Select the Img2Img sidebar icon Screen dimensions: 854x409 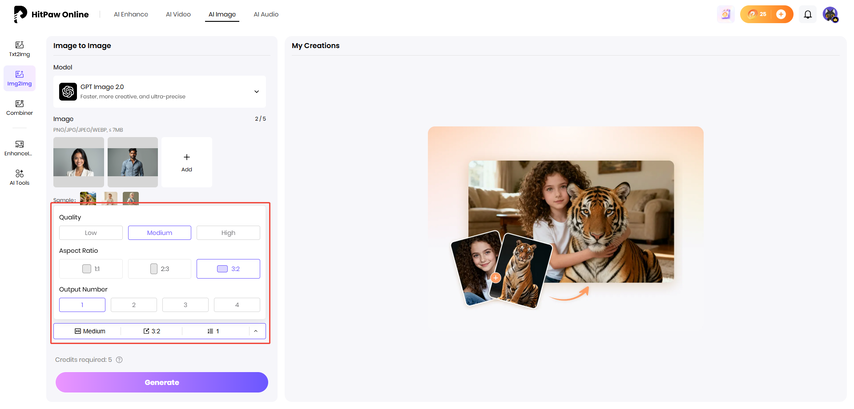(19, 78)
